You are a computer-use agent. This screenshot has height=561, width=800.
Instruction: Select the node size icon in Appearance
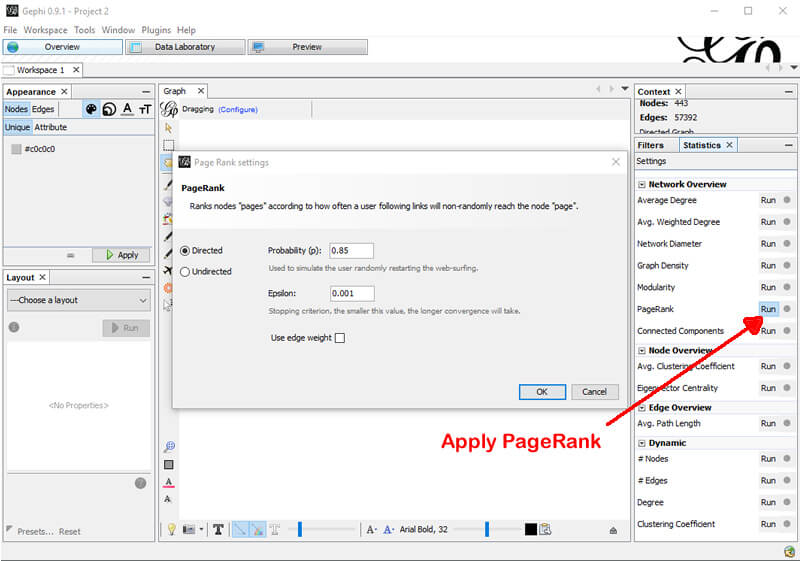pos(109,109)
